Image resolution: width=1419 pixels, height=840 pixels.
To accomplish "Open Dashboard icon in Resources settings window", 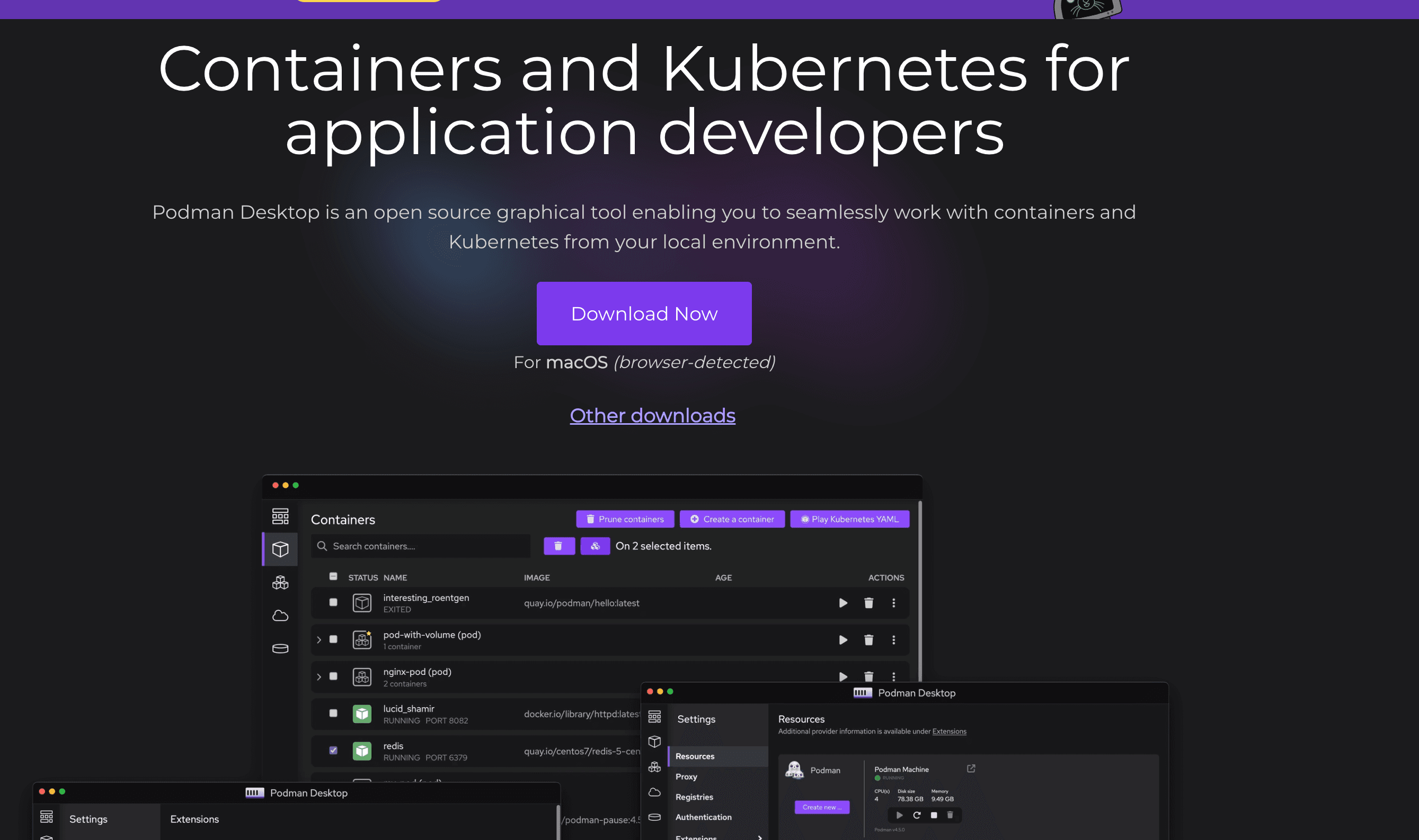I will click(x=654, y=717).
